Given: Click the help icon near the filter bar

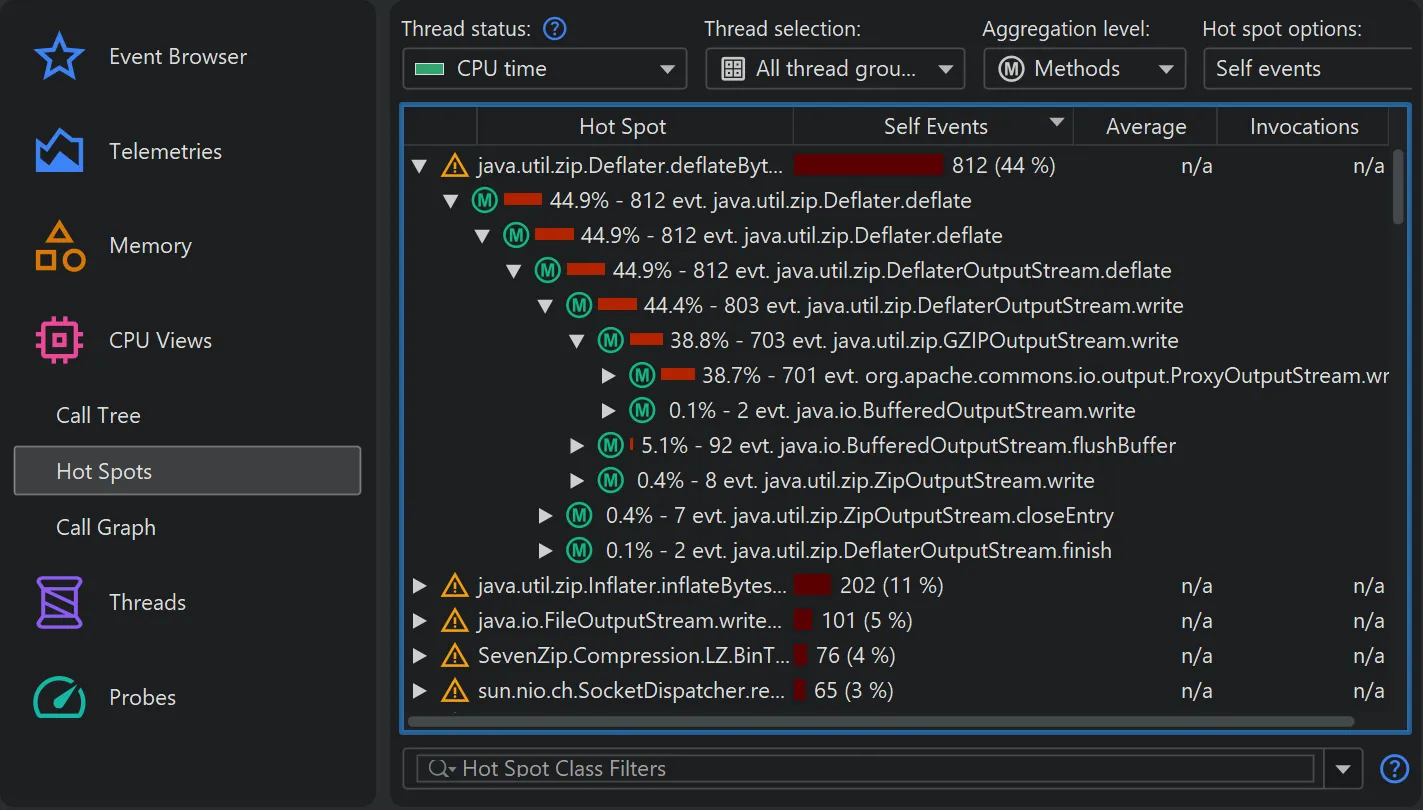Looking at the screenshot, I should (1394, 768).
